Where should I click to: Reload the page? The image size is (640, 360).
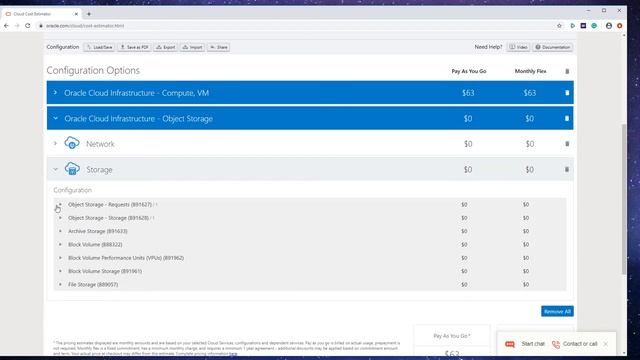click(28, 26)
